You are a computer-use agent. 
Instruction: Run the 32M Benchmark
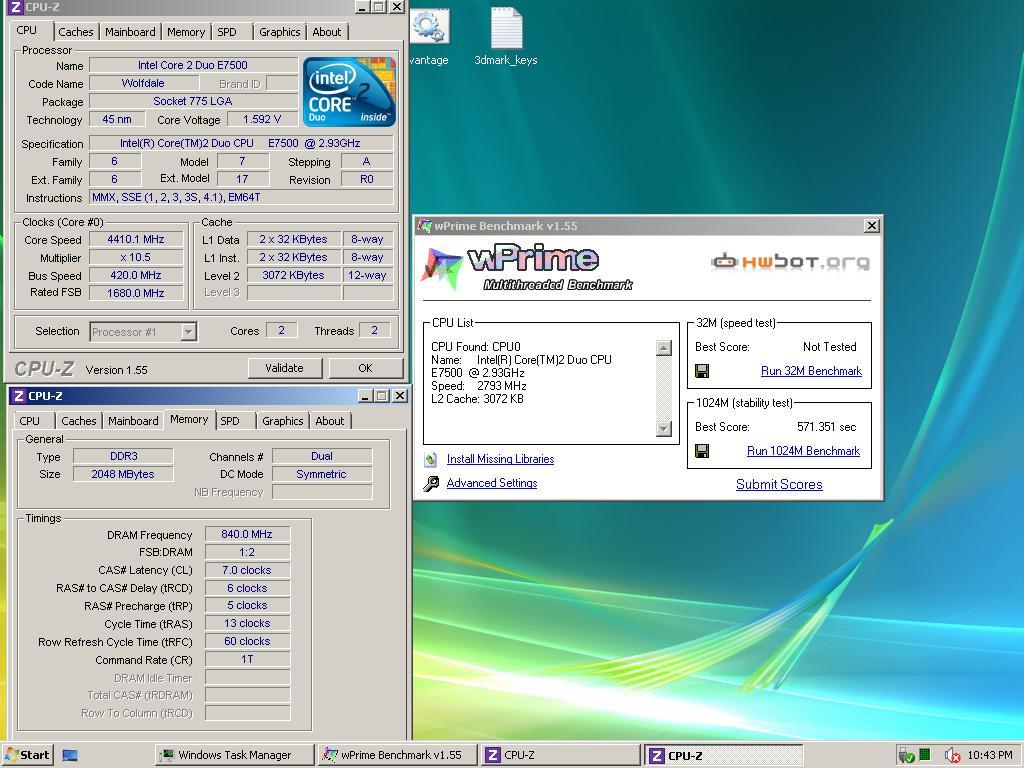811,371
